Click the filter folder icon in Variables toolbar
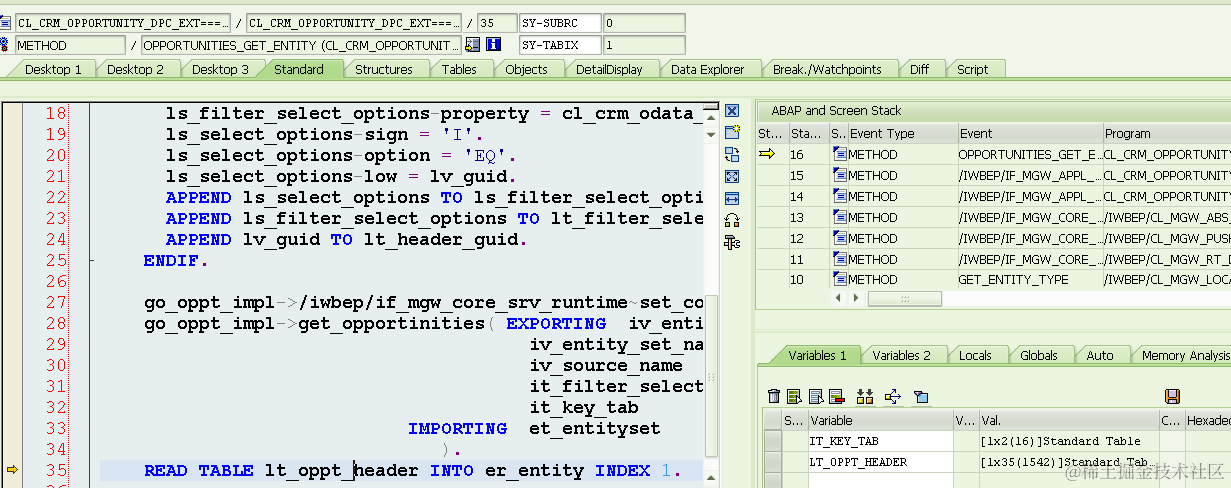1231x488 pixels. pyautogui.click(x=921, y=397)
